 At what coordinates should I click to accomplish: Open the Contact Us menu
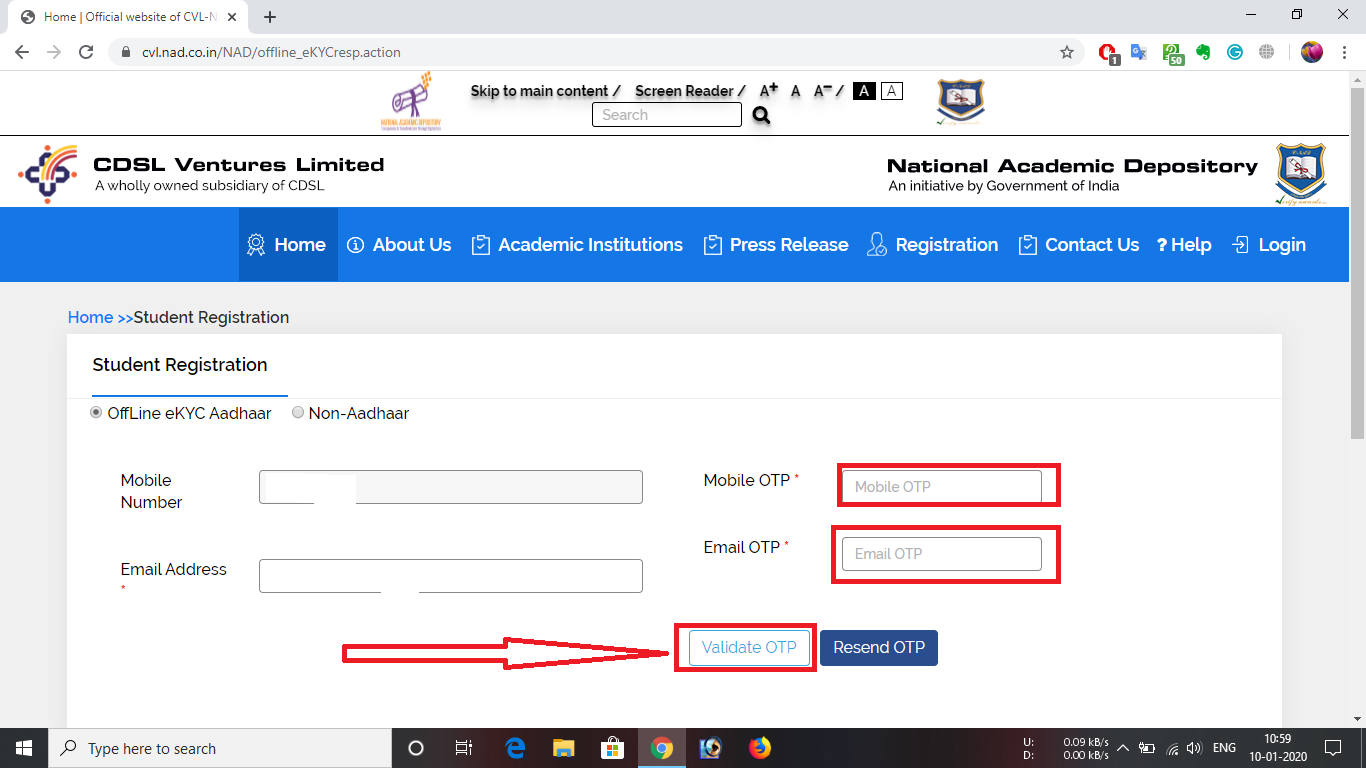click(1078, 245)
